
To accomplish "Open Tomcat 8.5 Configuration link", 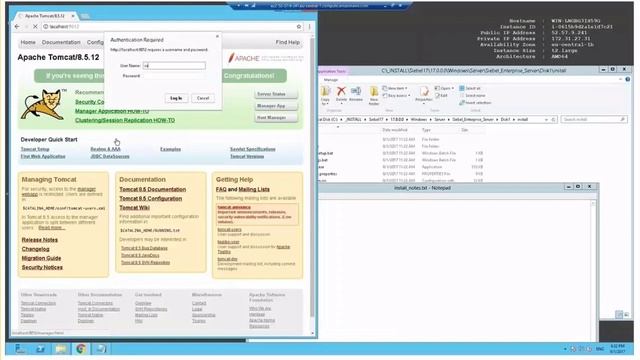I will [x=151, y=198].
